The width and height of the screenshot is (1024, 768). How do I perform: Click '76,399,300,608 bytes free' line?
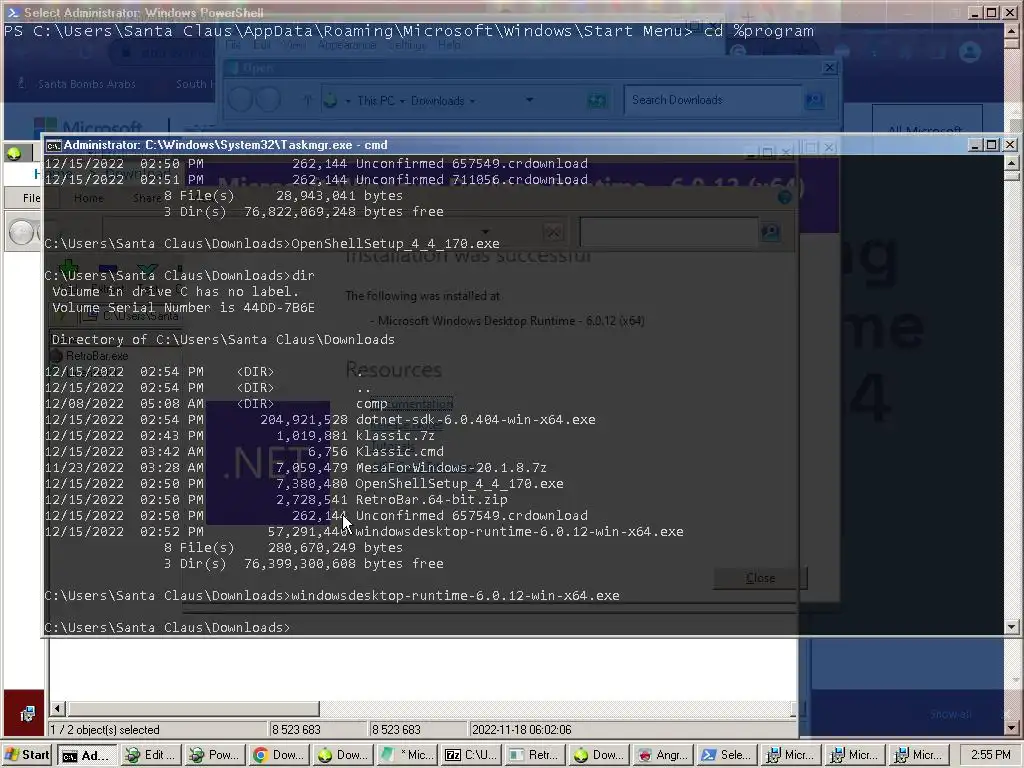[x=344, y=564]
